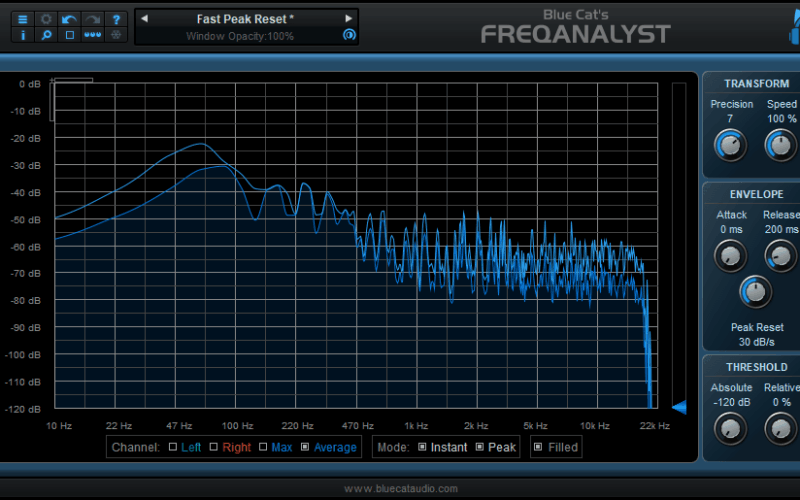Click the magnifier zoom icon
The width and height of the screenshot is (800, 500).
tap(46, 35)
